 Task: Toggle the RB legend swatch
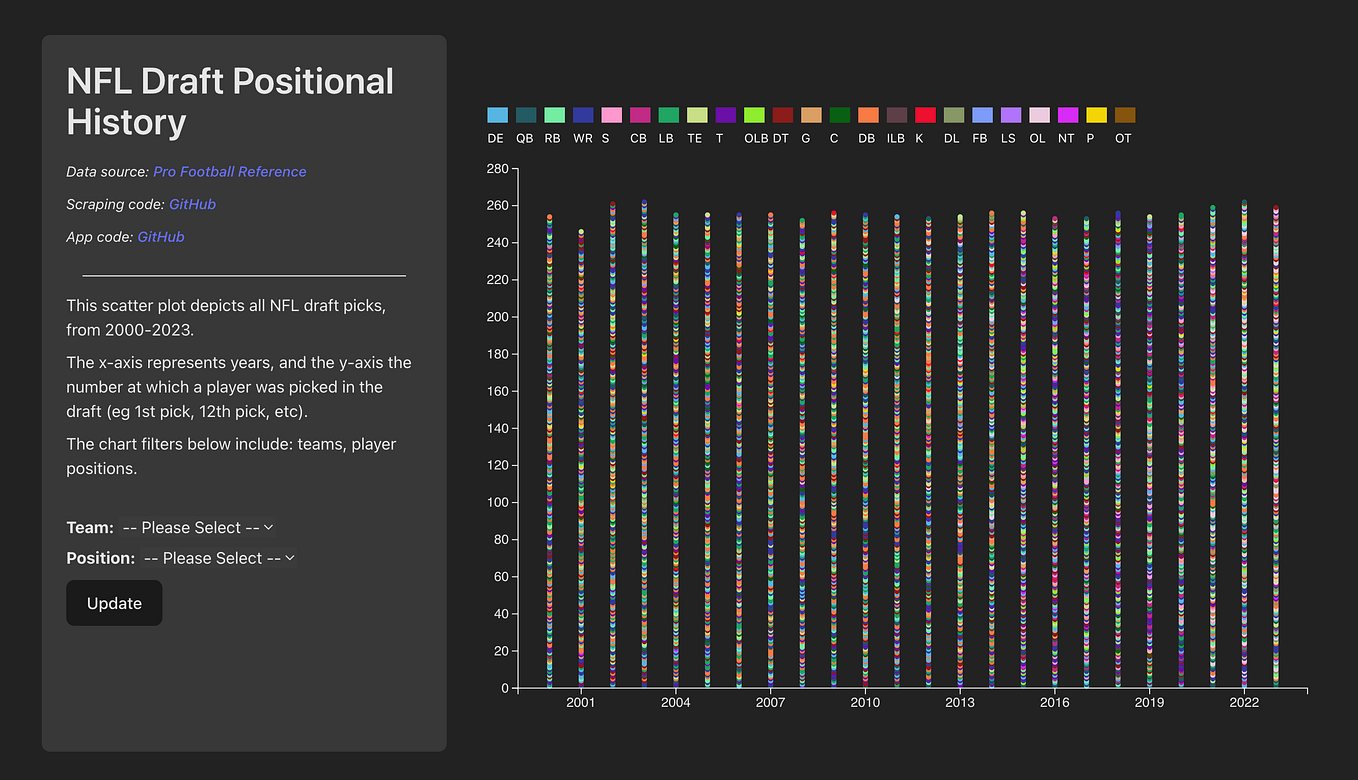(552, 114)
